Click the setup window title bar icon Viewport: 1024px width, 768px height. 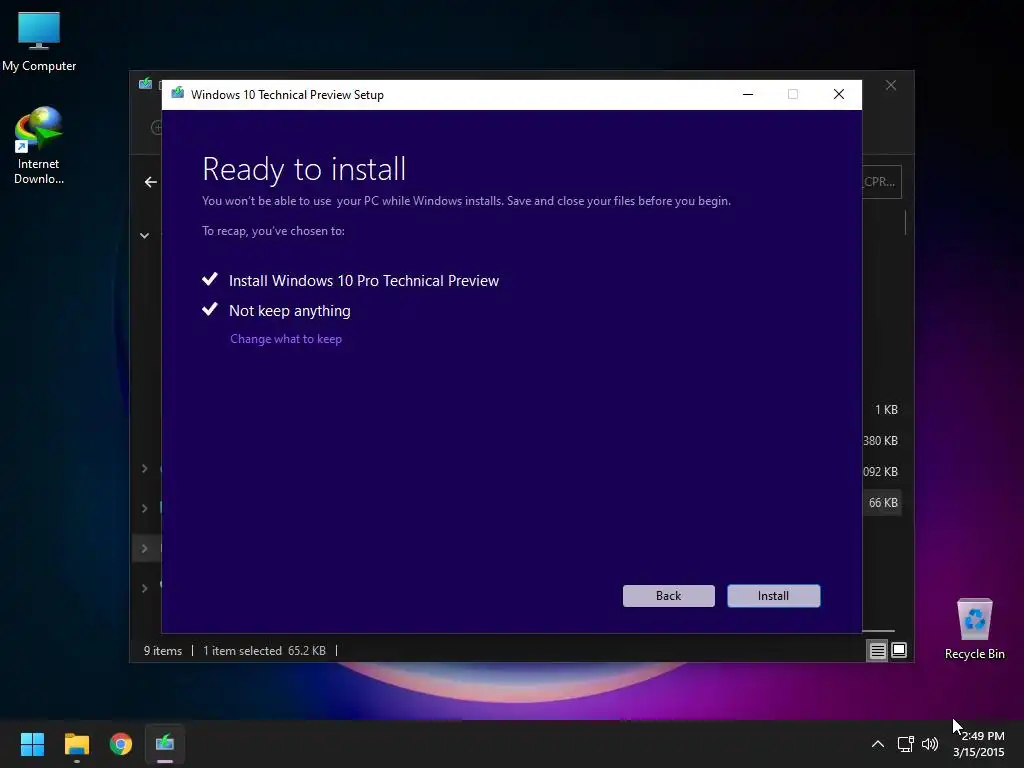coord(177,94)
